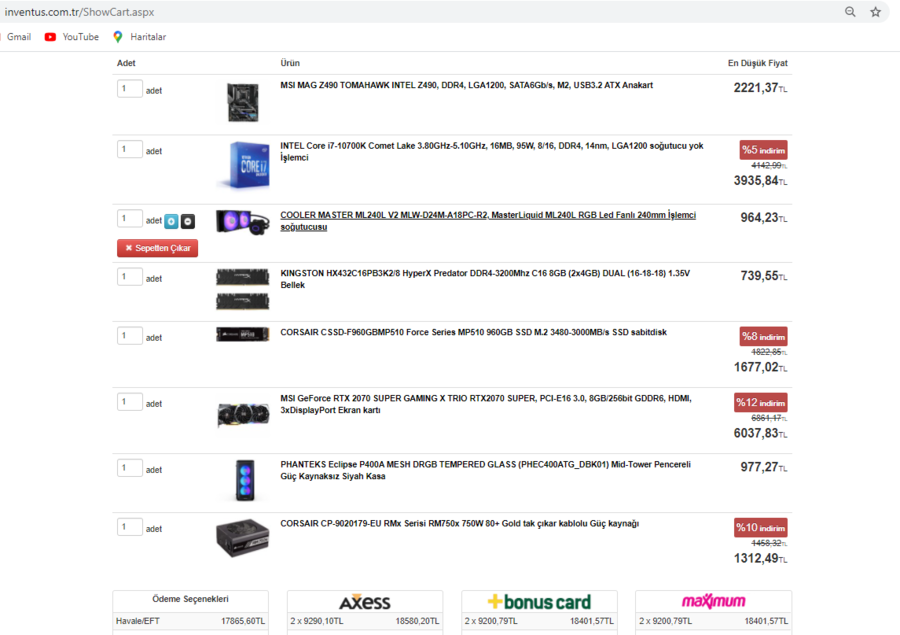
Task: Open the COOLER MASTER ML240L V2 product link
Action: [x=488, y=221]
